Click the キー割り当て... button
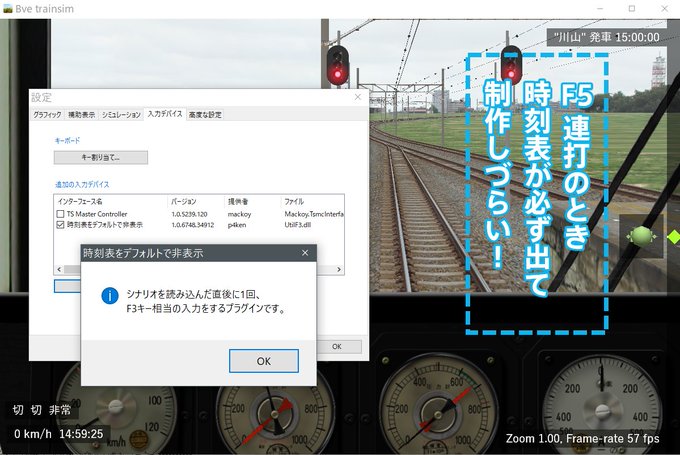 tap(101, 157)
